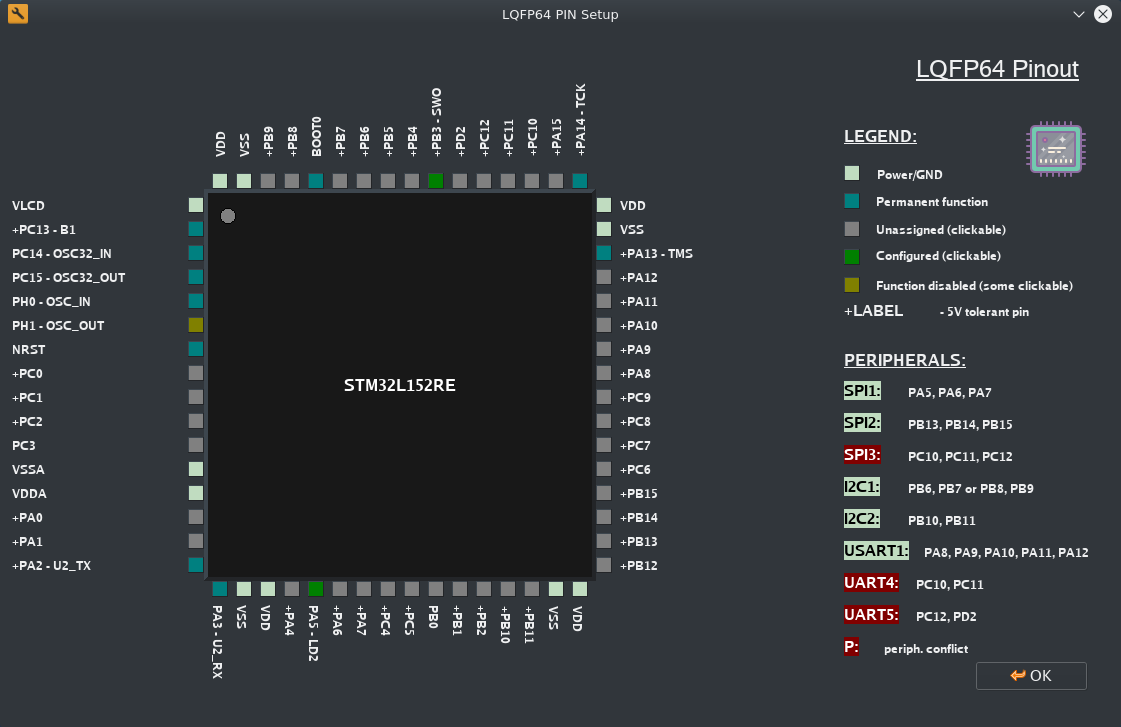Click the PA2 - U2_TX pin square
This screenshot has height=727, width=1121.
point(196,565)
